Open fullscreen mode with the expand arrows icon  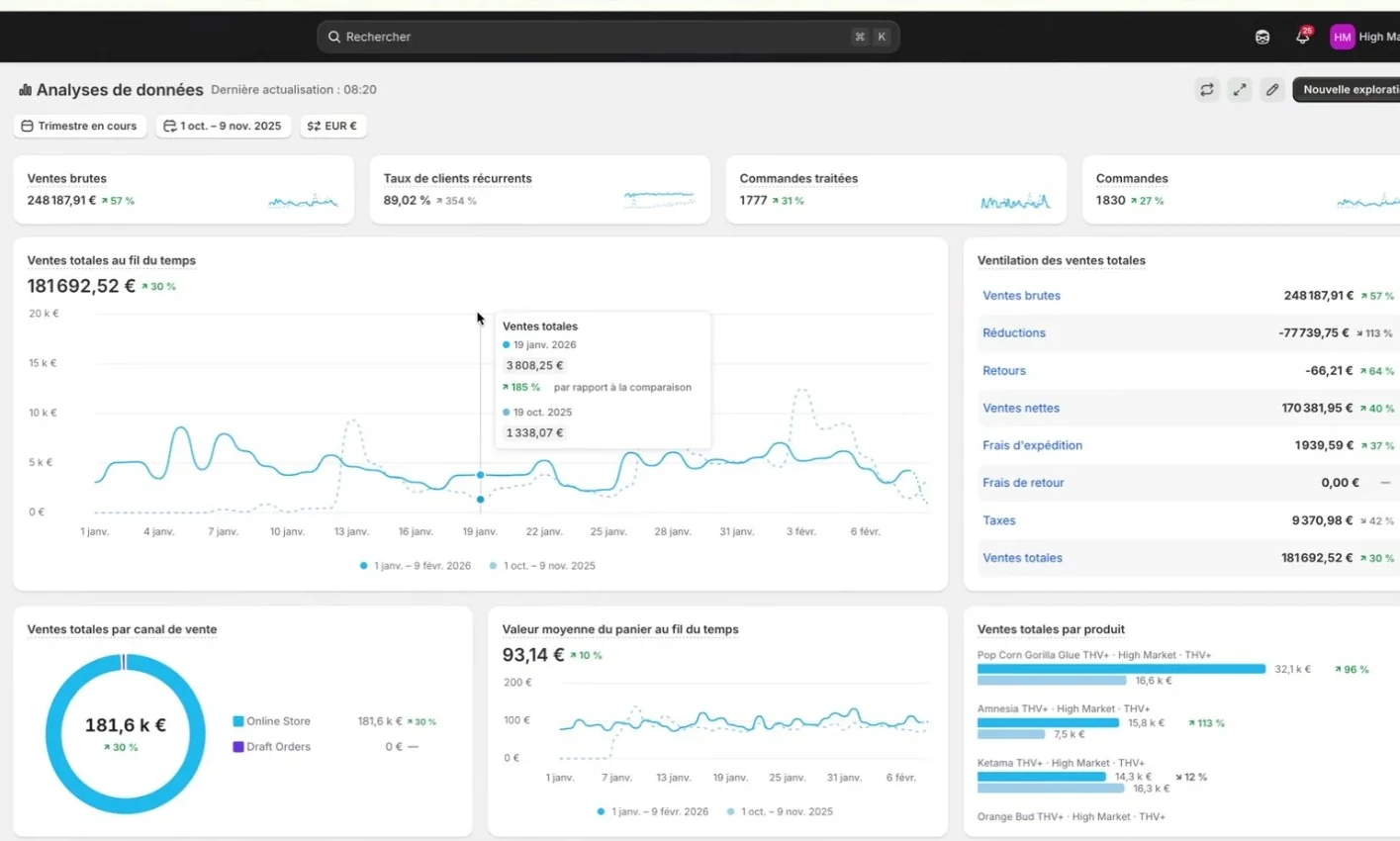pos(1239,90)
